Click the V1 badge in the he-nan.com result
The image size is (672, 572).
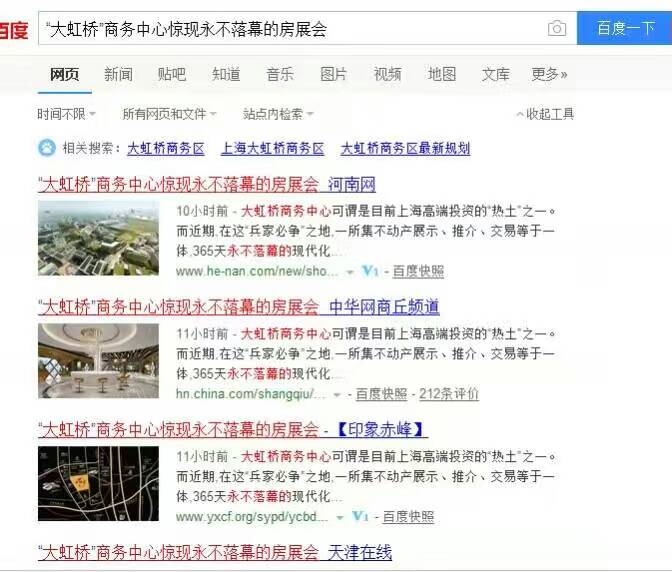tap(370, 271)
